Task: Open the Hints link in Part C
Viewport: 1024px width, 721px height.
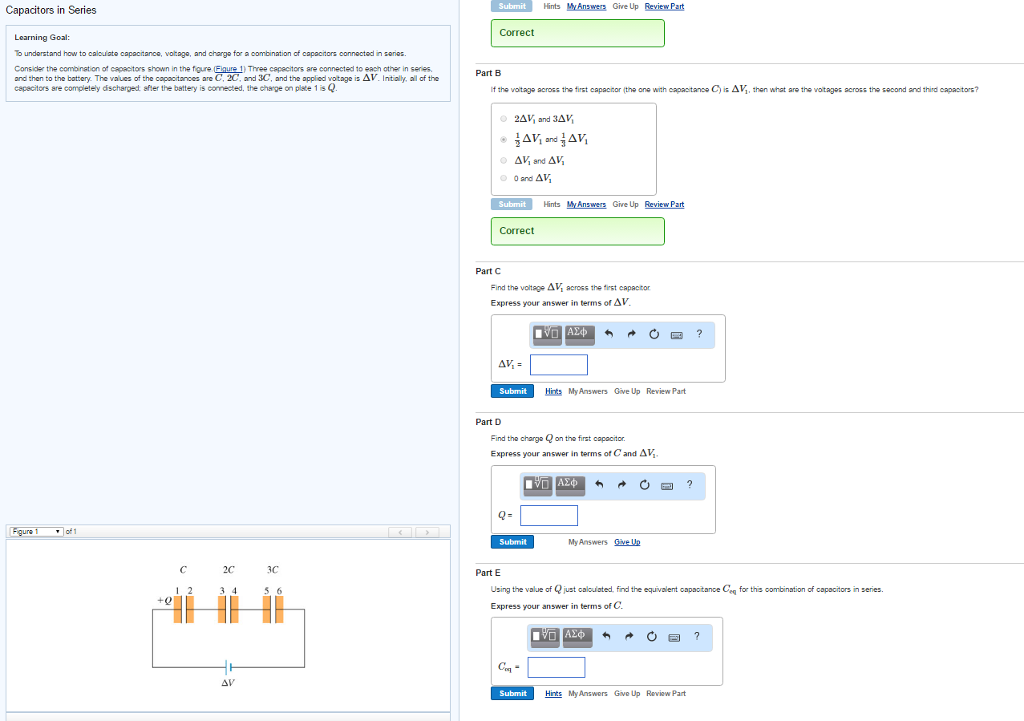Action: click(x=553, y=391)
